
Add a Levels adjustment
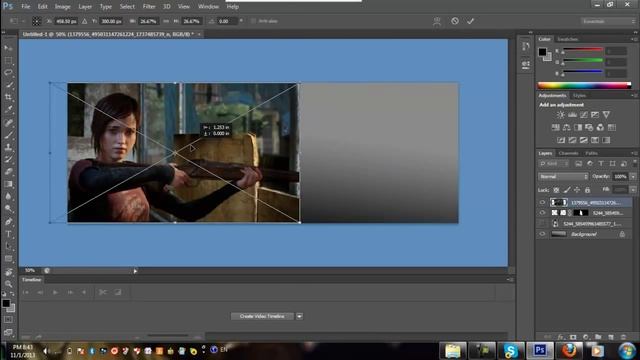[572, 115]
